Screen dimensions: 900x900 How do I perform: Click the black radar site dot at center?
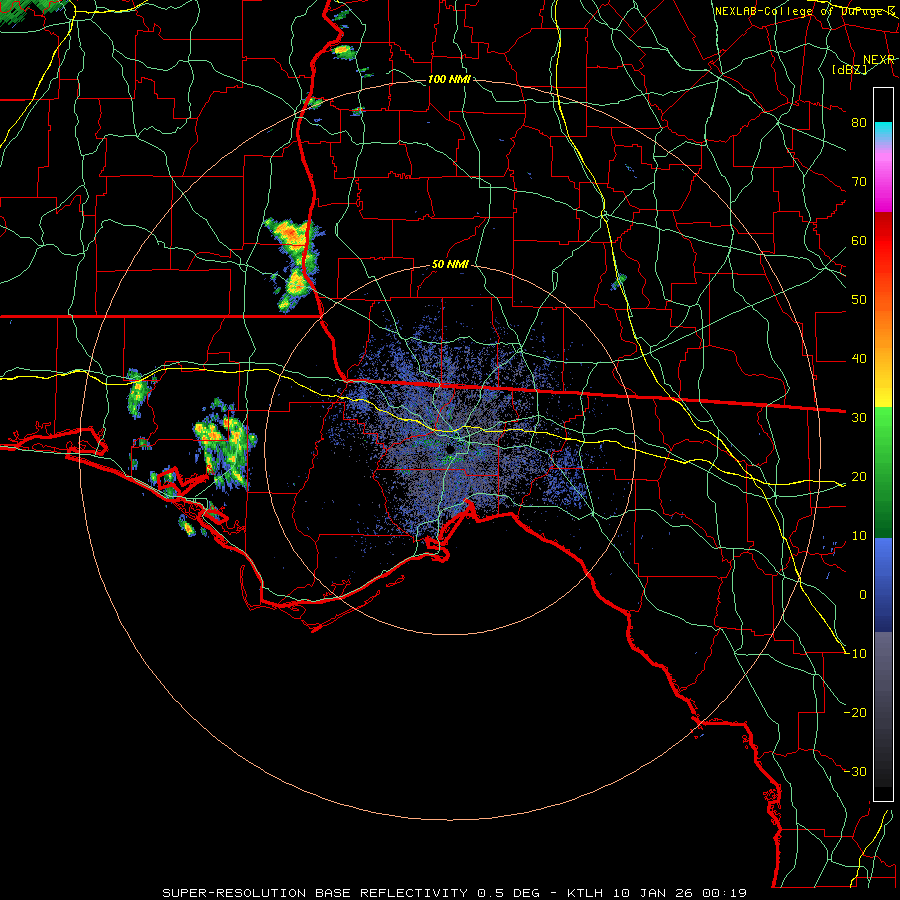tap(451, 449)
